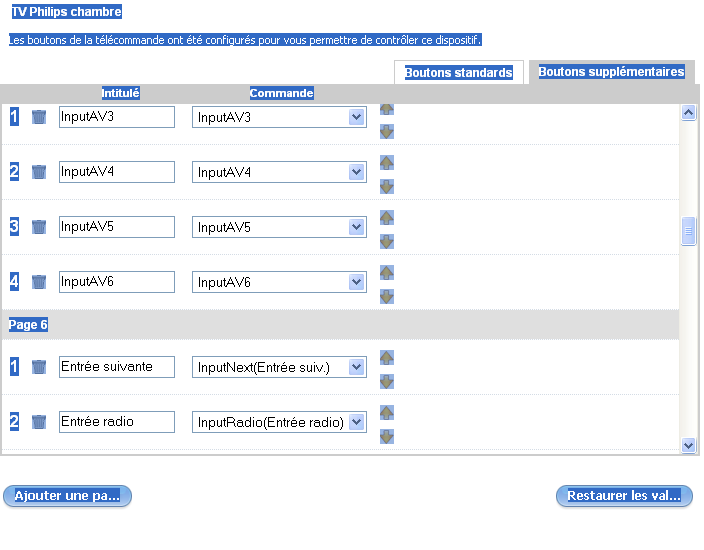Click the vertical scrollbar thumb
Viewport: 704px width, 550px height.
pos(688,231)
